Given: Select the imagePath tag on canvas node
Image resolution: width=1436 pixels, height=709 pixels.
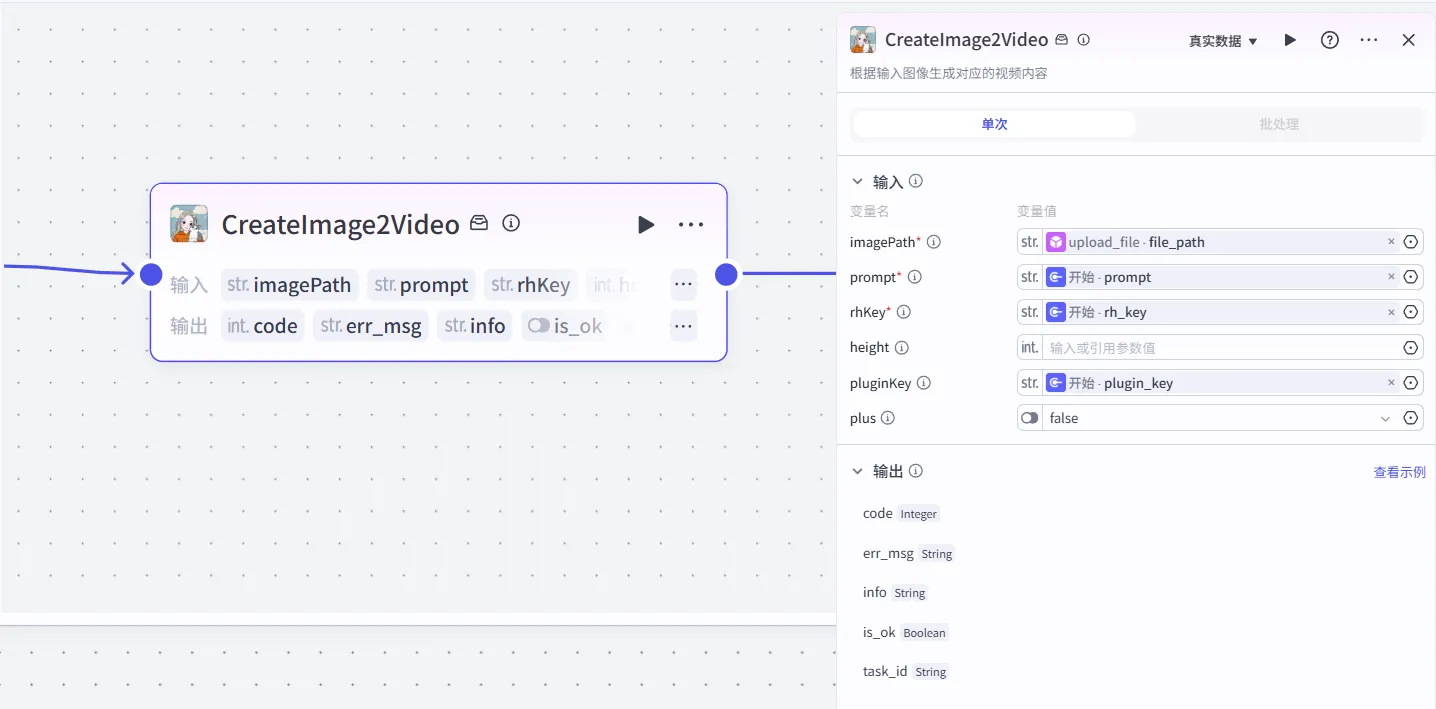Looking at the screenshot, I should 289,285.
